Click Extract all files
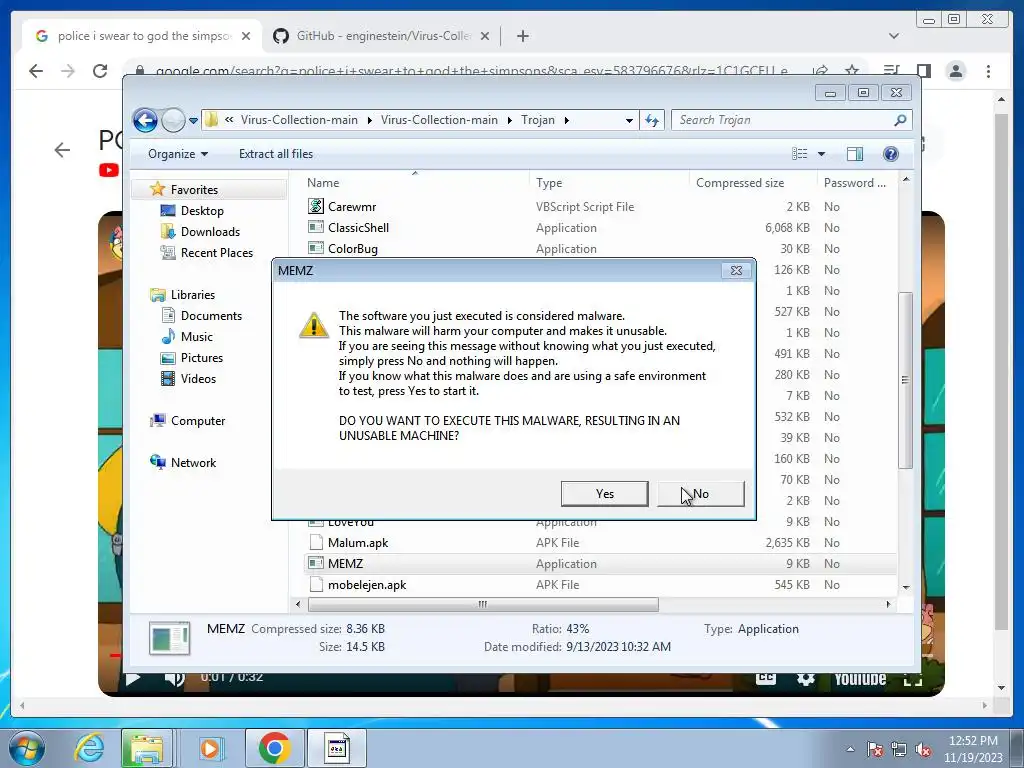This screenshot has height=768, width=1024. pos(276,154)
